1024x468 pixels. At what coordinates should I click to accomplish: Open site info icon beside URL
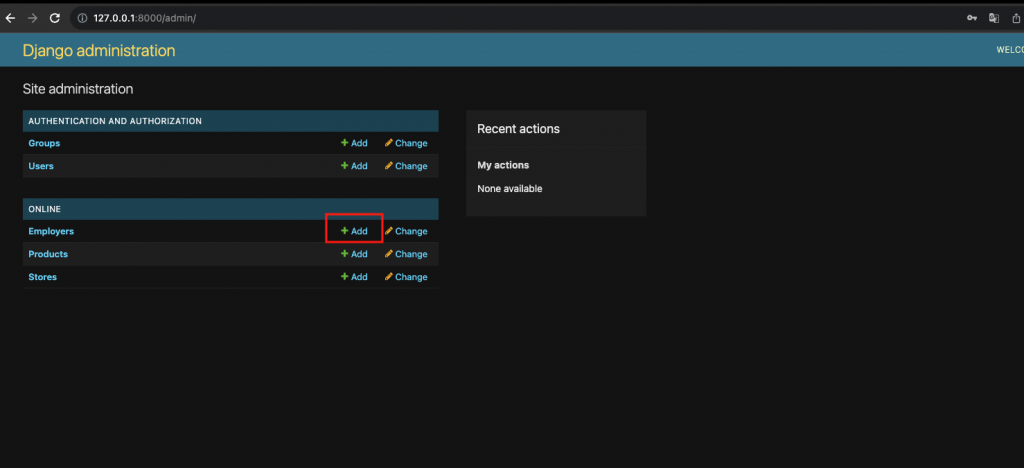pyautogui.click(x=82, y=18)
